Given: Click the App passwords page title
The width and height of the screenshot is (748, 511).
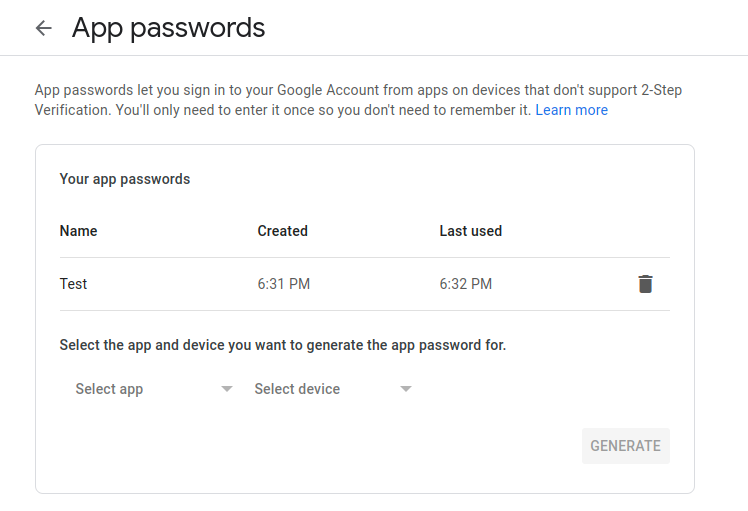Looking at the screenshot, I should click(x=168, y=28).
